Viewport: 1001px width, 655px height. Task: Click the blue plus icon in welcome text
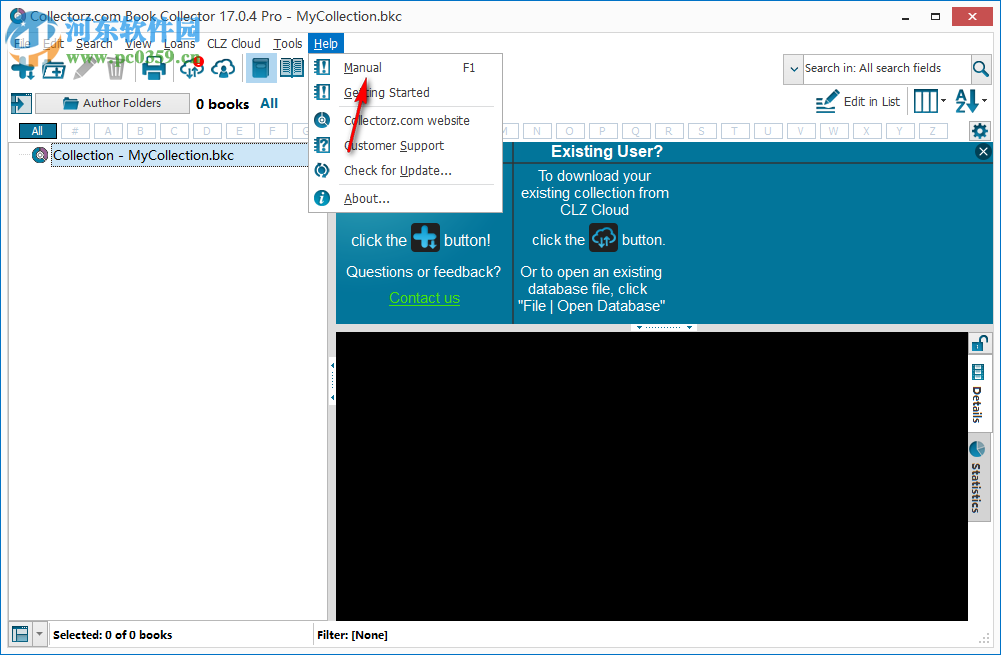click(425, 238)
